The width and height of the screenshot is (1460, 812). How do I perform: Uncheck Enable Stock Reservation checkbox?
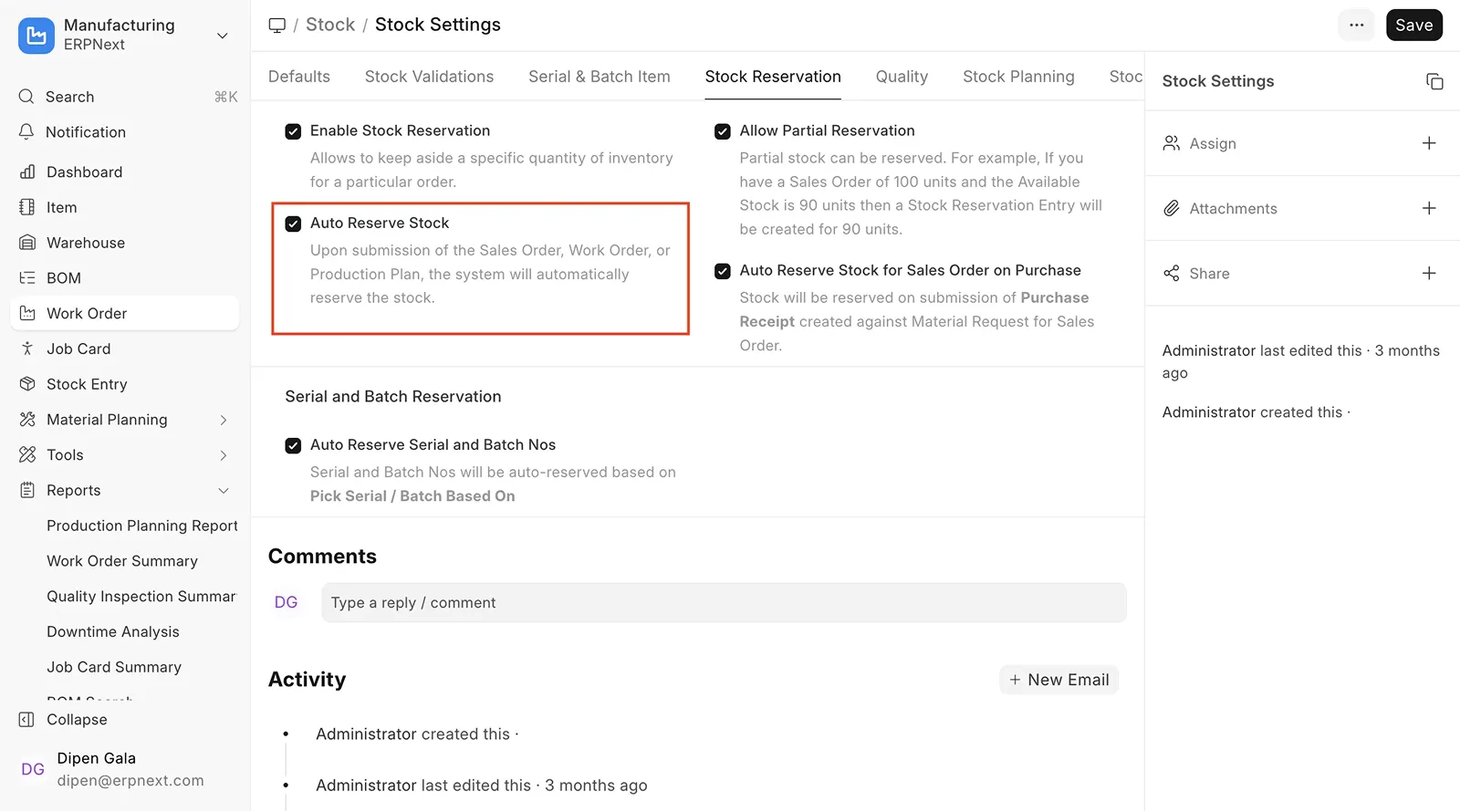(x=293, y=131)
